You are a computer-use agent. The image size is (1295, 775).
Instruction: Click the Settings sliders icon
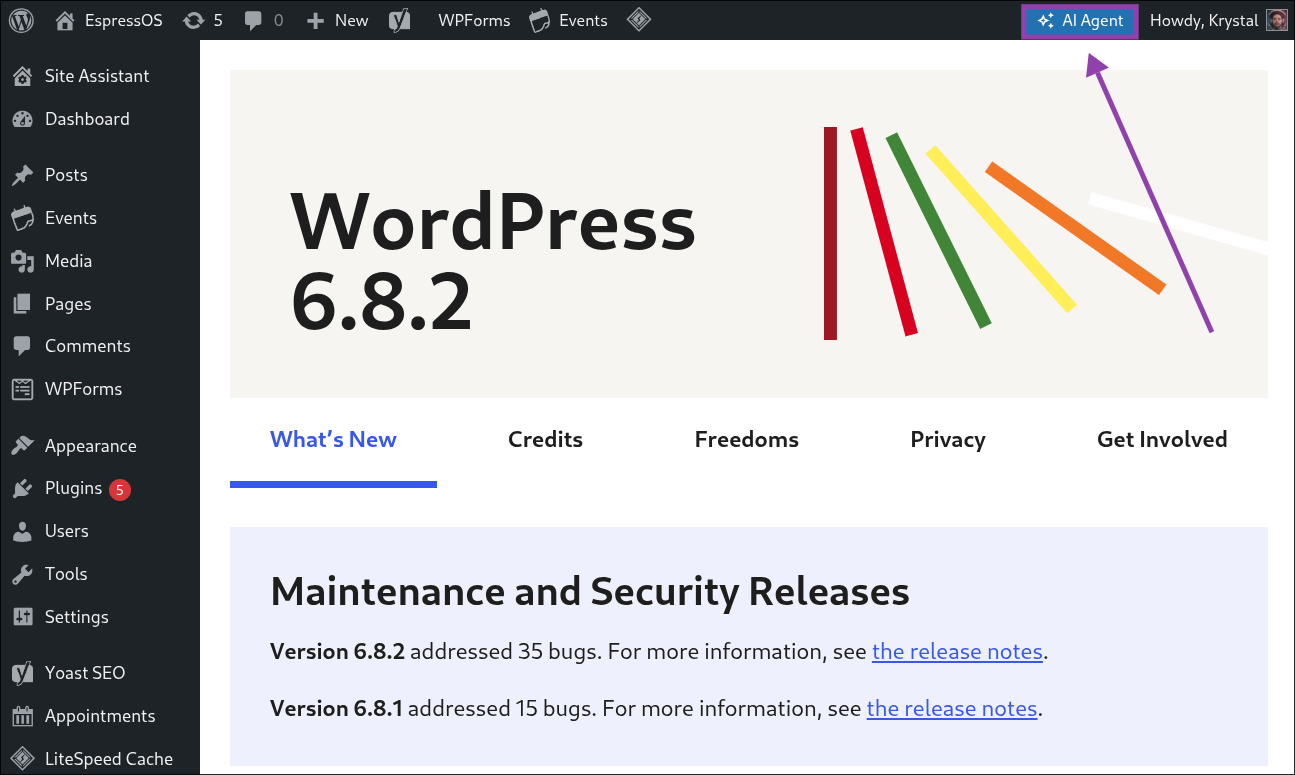pyautogui.click(x=22, y=617)
